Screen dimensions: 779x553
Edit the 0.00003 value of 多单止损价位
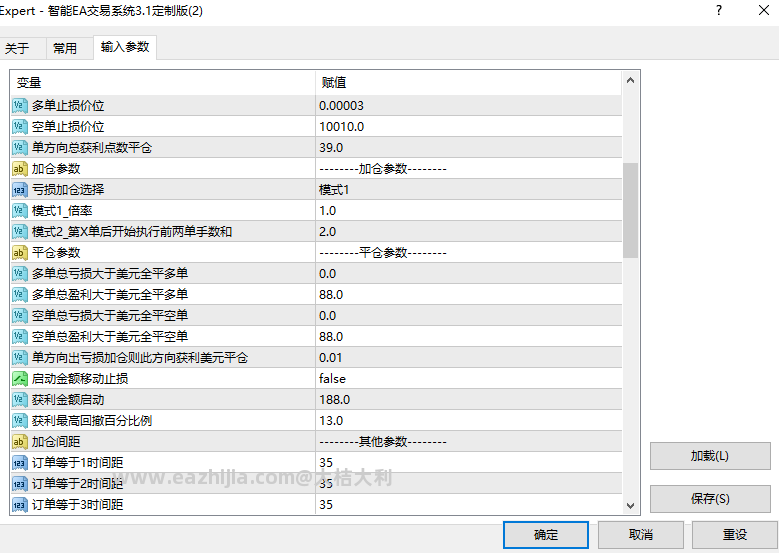(468, 105)
